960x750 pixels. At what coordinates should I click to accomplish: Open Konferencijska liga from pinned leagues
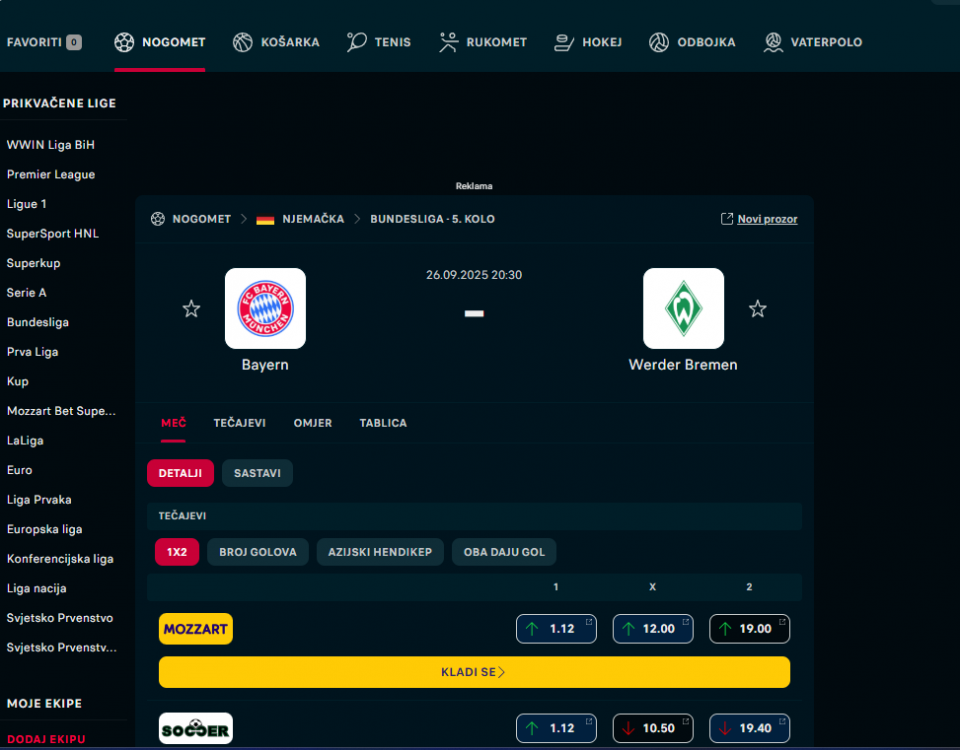click(60, 559)
